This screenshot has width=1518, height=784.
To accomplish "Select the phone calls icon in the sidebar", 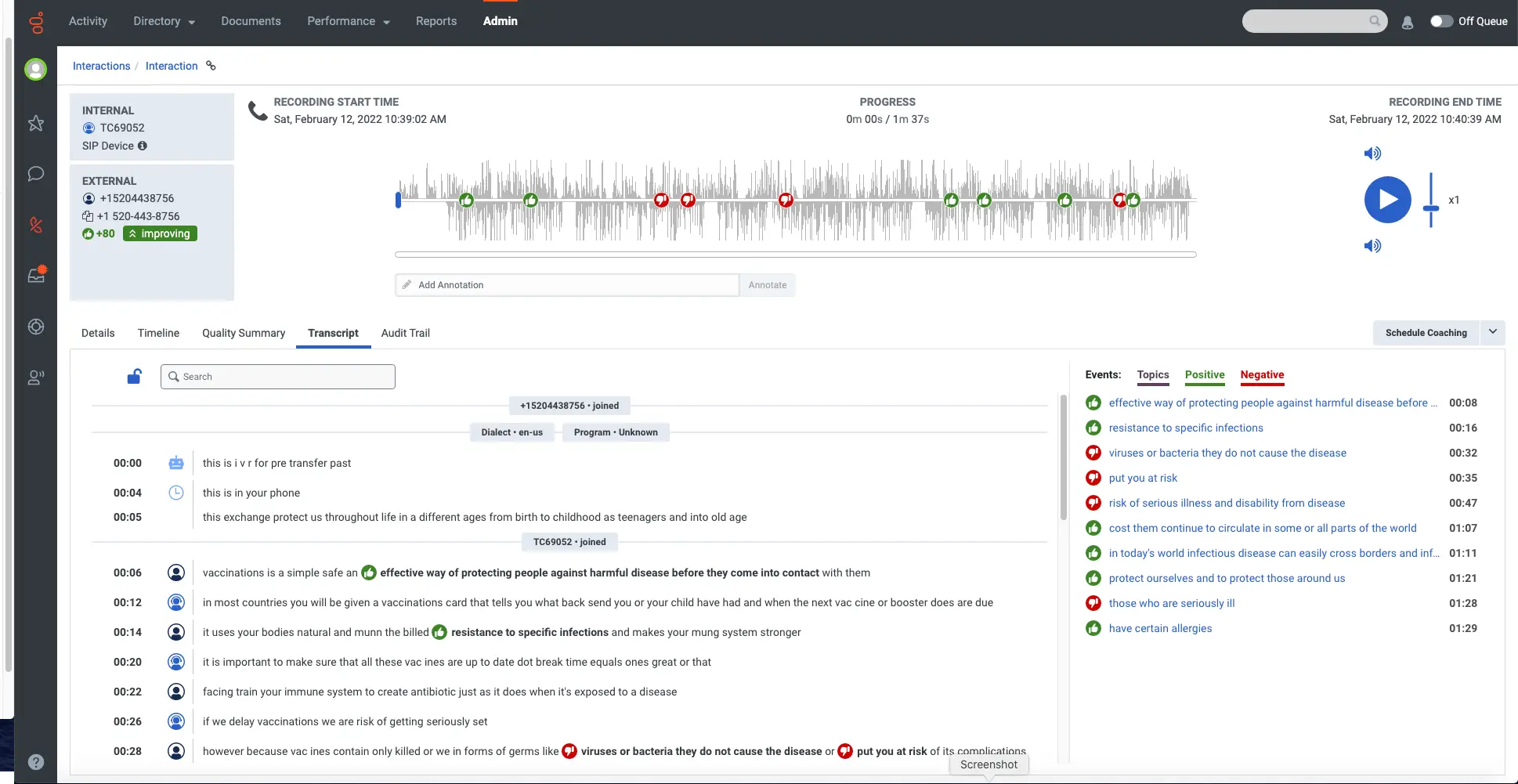I will tap(36, 225).
